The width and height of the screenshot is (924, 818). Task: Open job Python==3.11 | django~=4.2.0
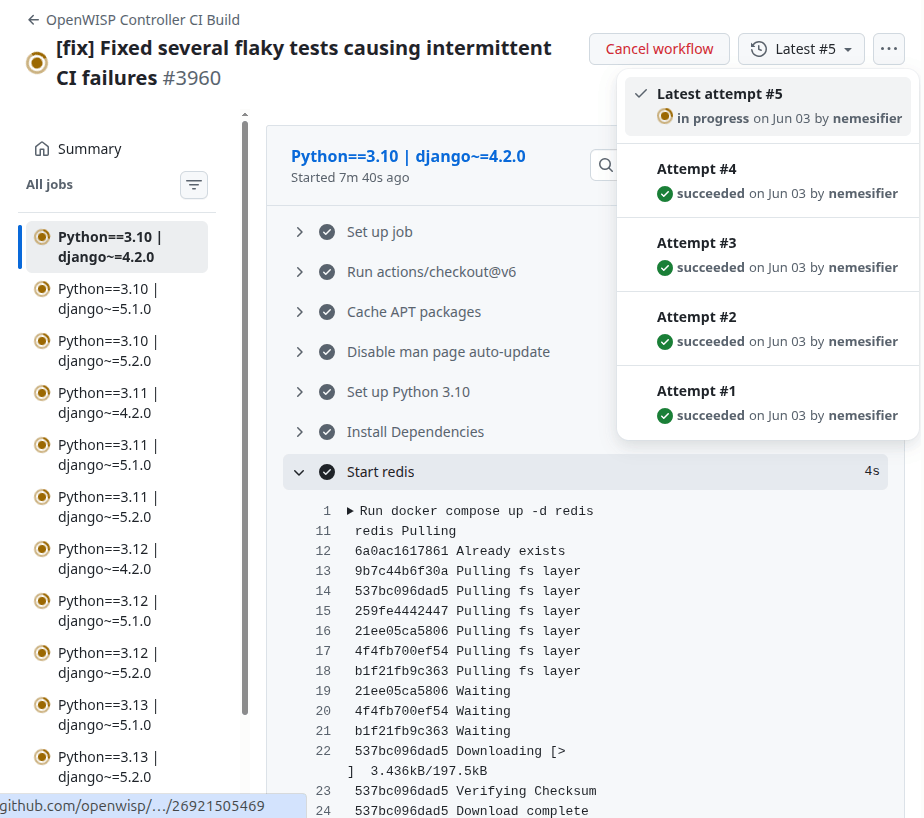pos(117,403)
